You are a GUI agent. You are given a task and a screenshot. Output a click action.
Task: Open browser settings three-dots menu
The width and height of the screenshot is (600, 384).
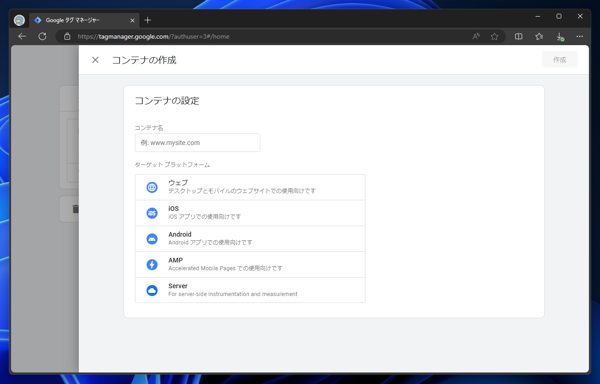(x=580, y=36)
